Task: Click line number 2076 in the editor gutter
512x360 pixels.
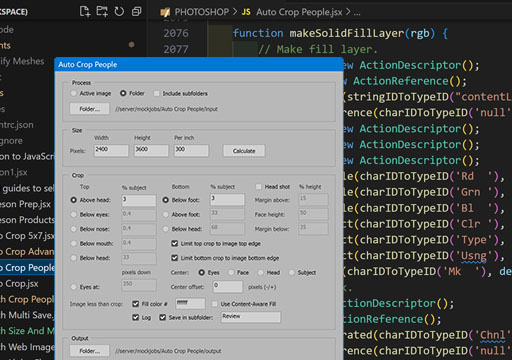Action: tap(176, 33)
